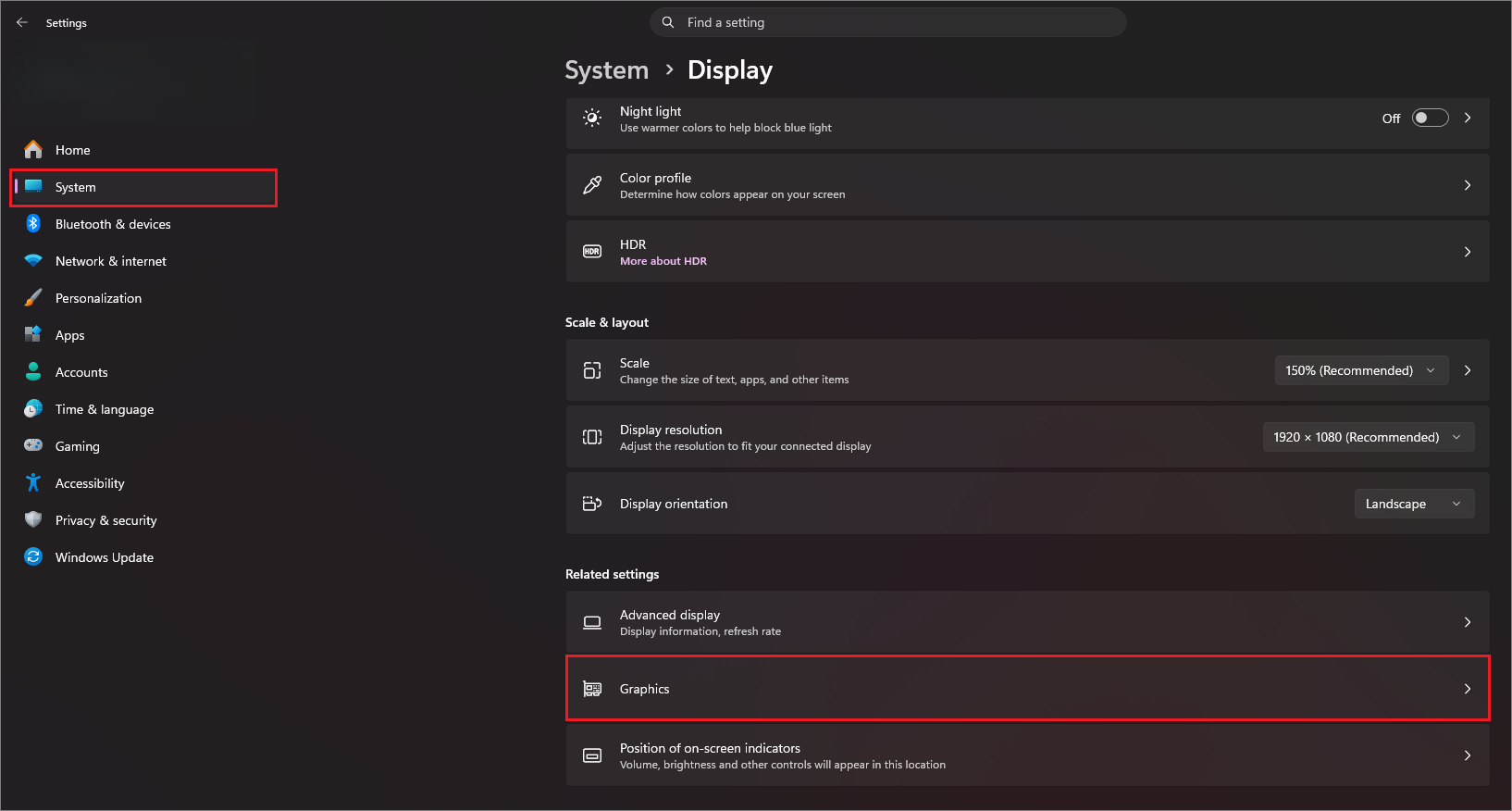Click the back arrow next to Settings
1512x811 pixels.
(x=22, y=22)
